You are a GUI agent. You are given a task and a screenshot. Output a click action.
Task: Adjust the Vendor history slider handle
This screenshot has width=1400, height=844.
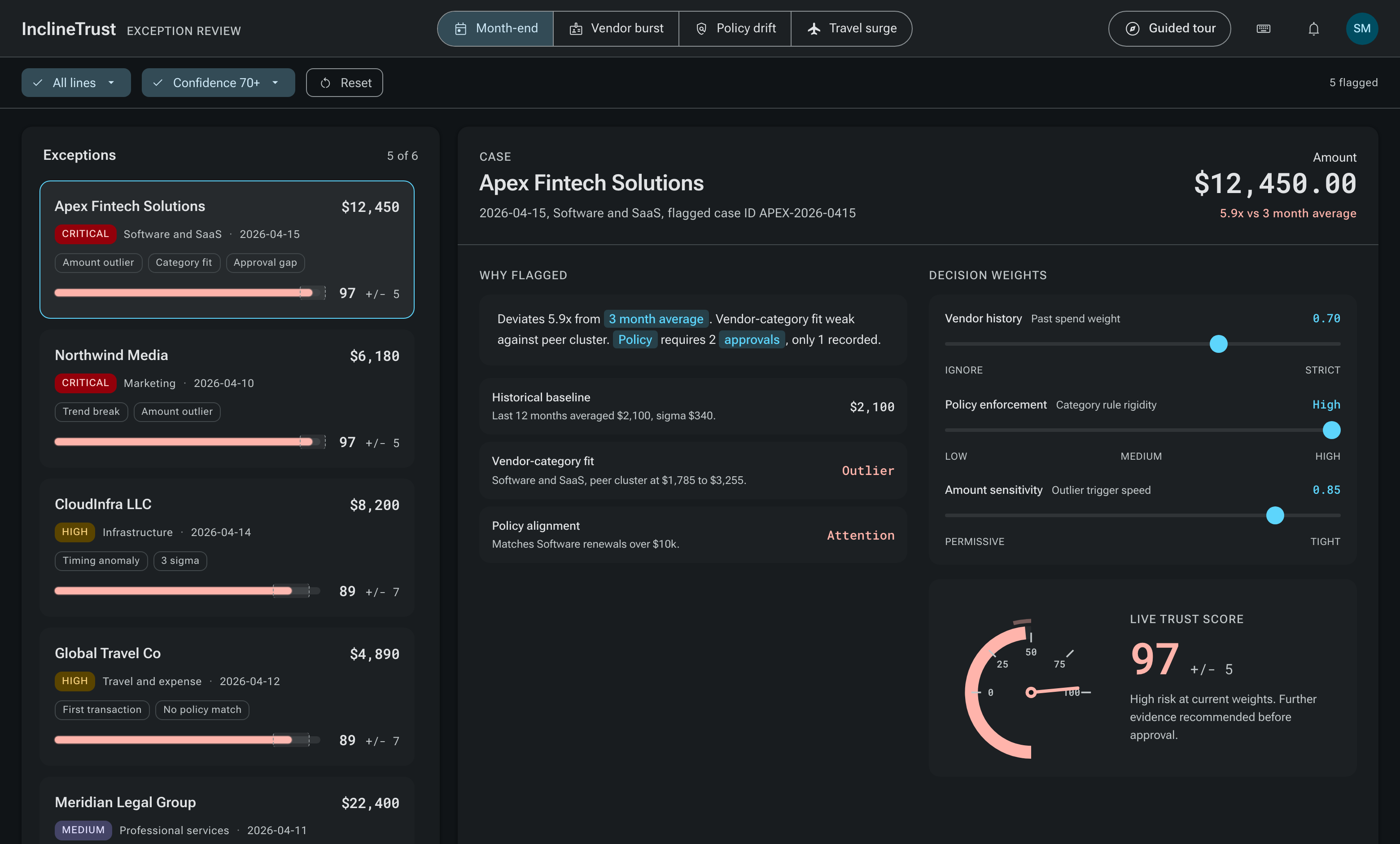(x=1218, y=344)
